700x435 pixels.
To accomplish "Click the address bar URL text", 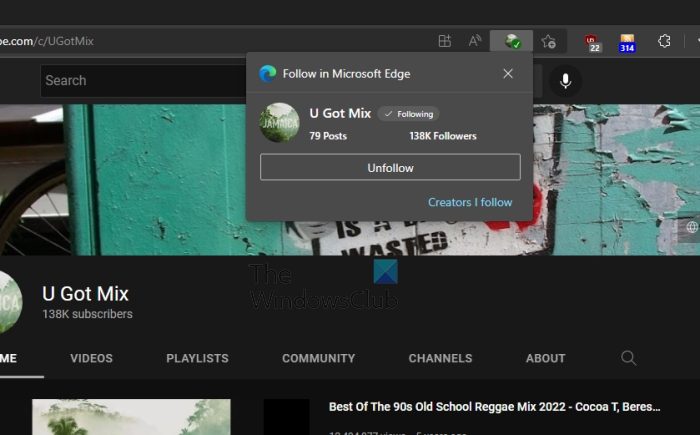I will 47,41.
